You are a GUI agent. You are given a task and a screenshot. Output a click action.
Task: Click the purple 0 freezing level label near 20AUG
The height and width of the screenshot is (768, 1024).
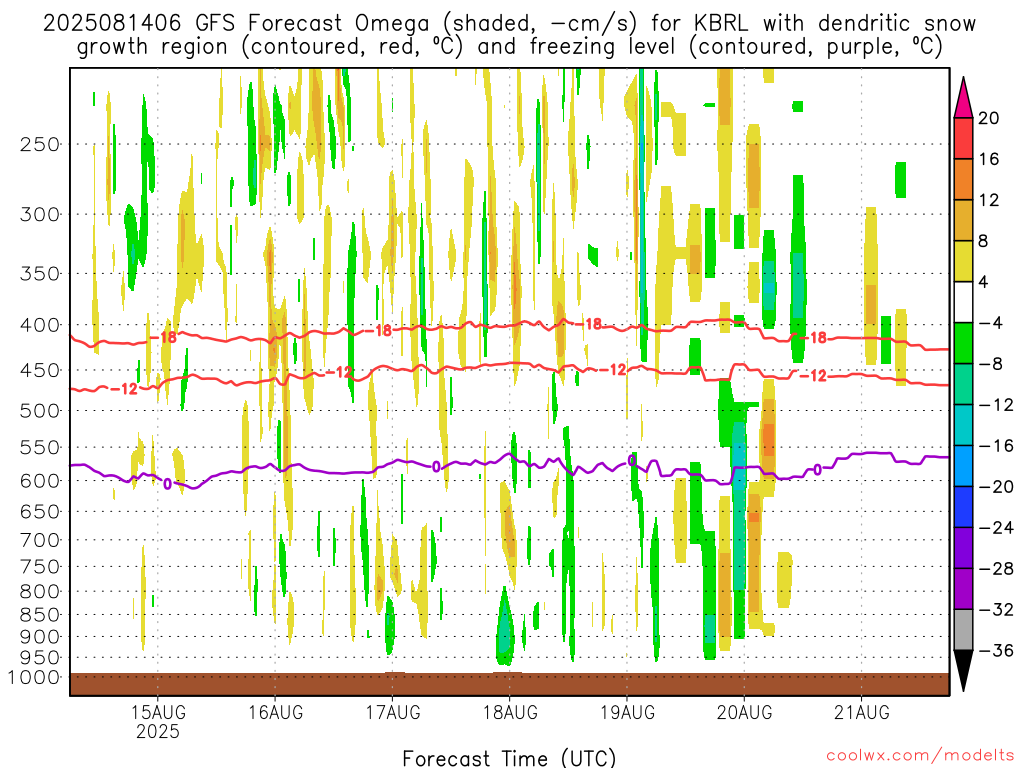click(817, 470)
